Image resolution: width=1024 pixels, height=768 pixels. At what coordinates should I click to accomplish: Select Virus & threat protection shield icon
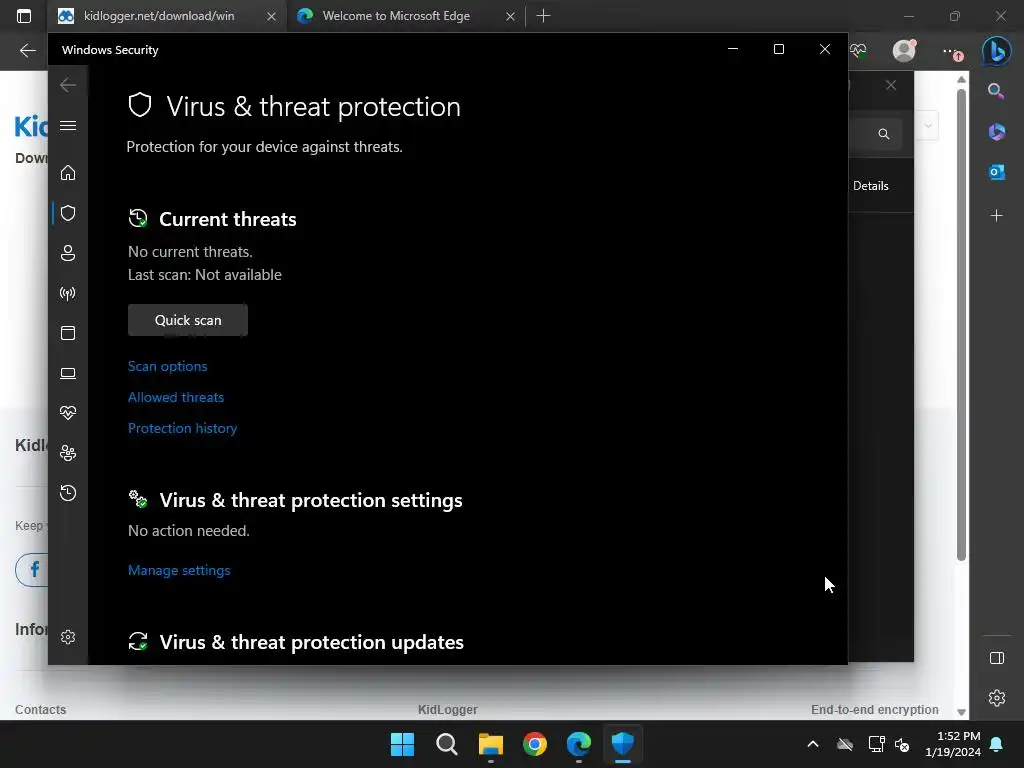pos(68,213)
